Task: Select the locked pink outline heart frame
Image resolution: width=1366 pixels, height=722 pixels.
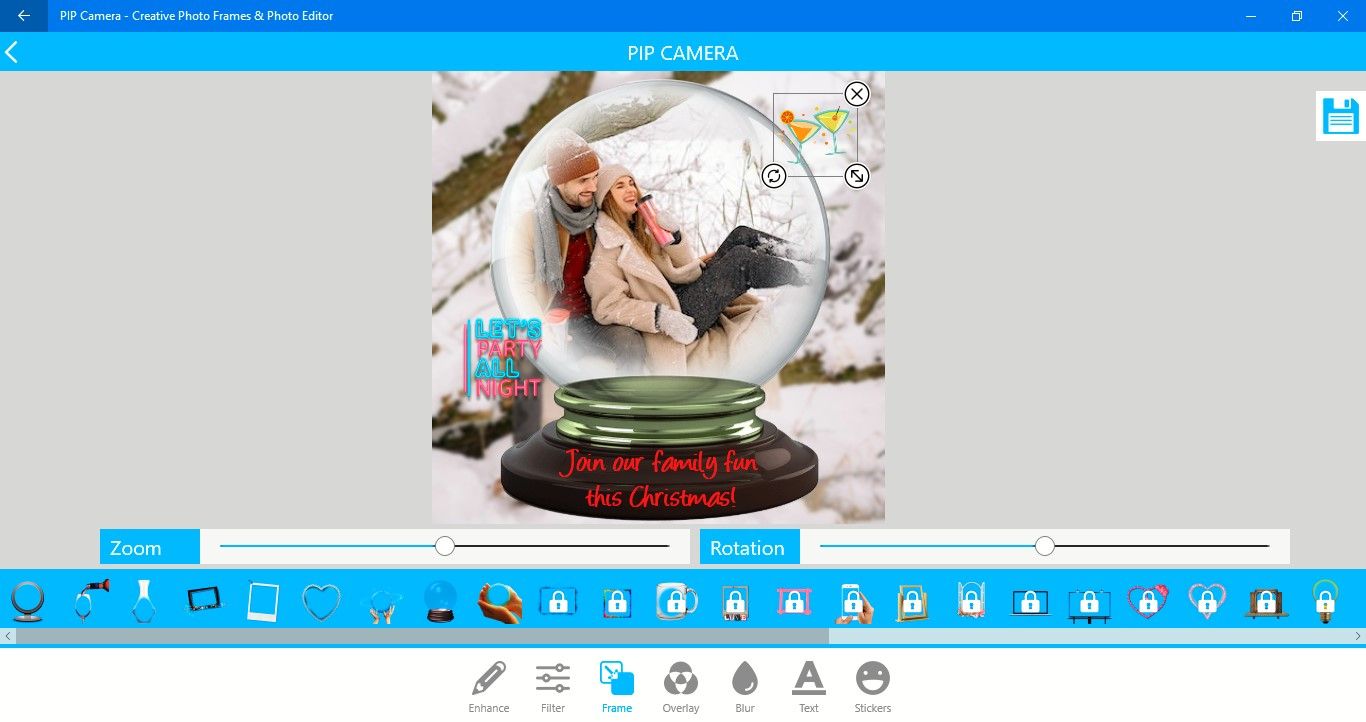Action: click(1207, 602)
